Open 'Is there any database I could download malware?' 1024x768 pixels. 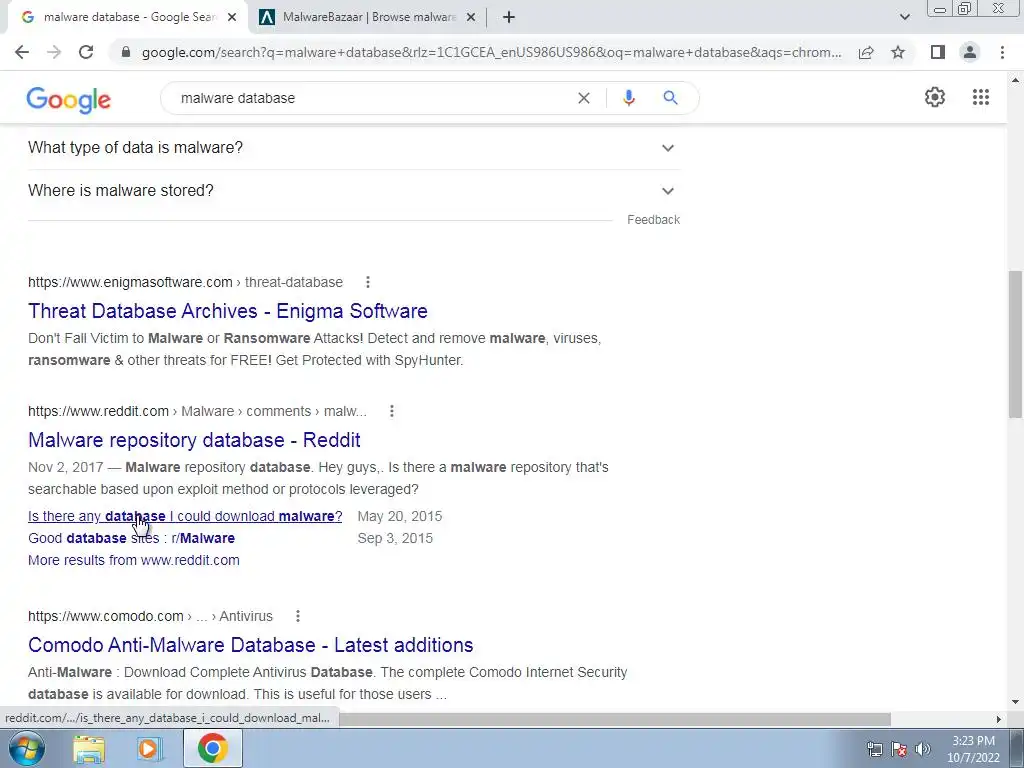click(185, 517)
